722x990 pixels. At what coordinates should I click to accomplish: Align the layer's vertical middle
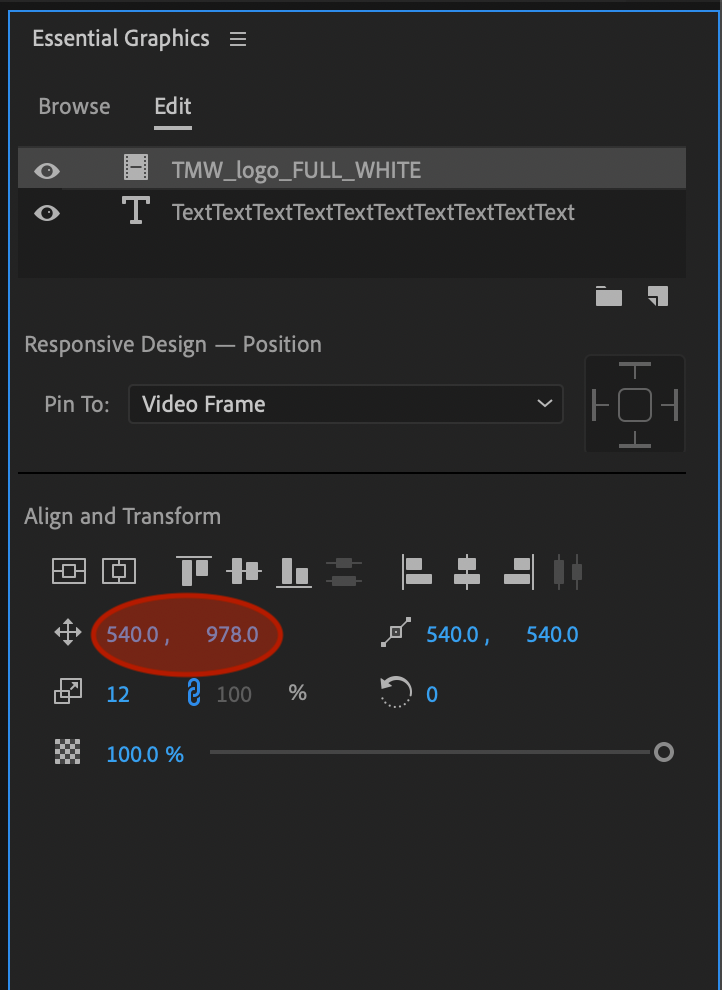click(x=244, y=571)
